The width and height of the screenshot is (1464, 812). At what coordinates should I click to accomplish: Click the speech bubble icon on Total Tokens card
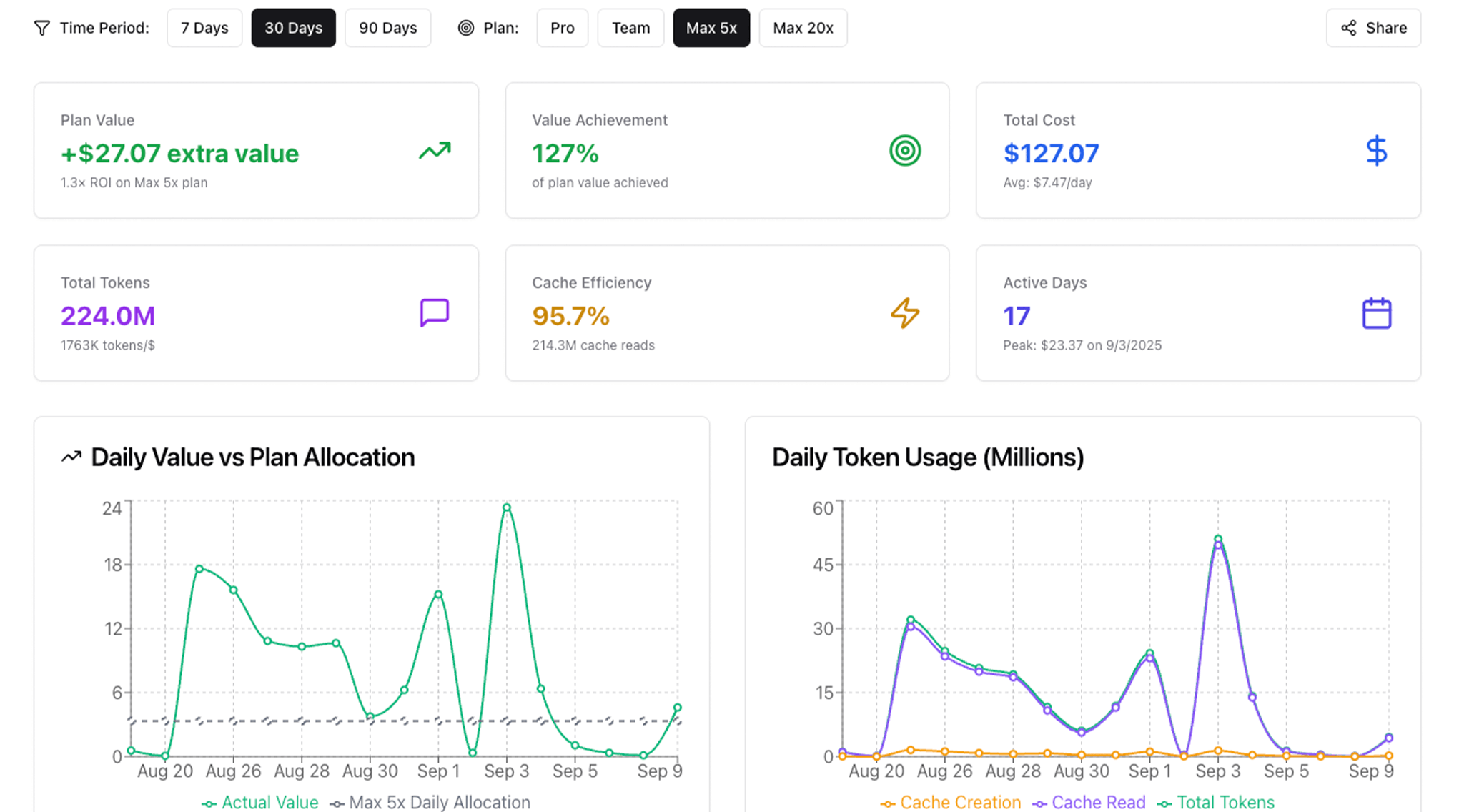click(x=435, y=313)
